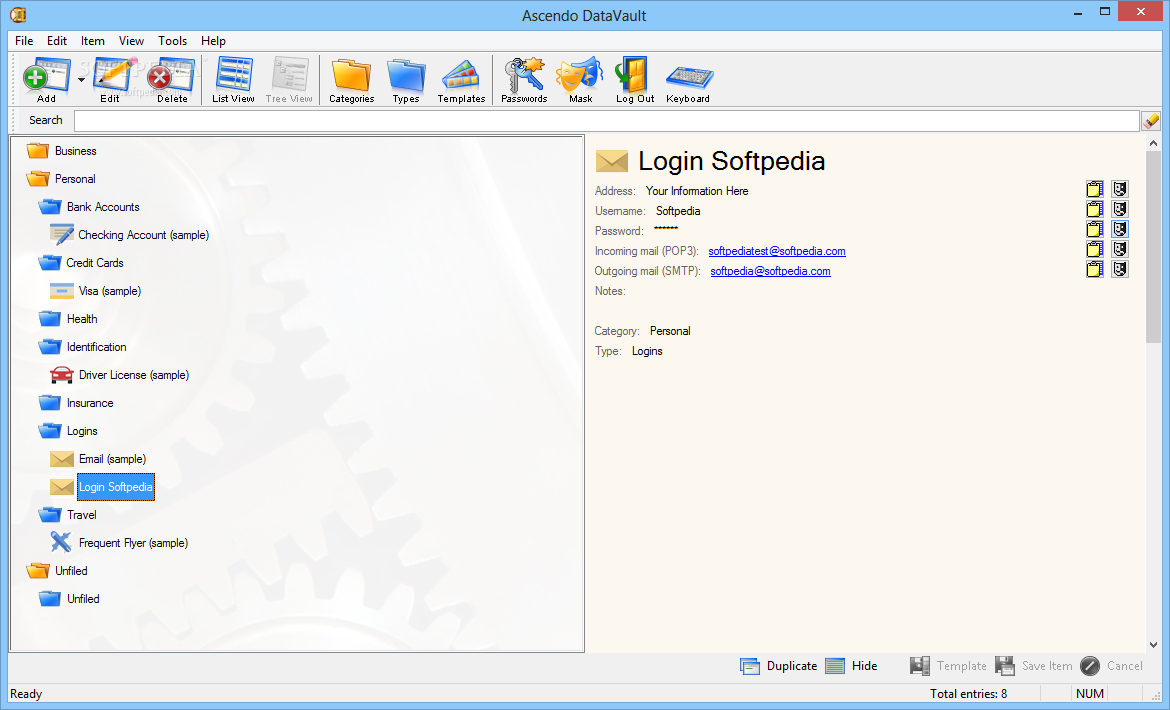This screenshot has width=1170, height=710.
Task: Switch to List View
Action: (x=234, y=79)
